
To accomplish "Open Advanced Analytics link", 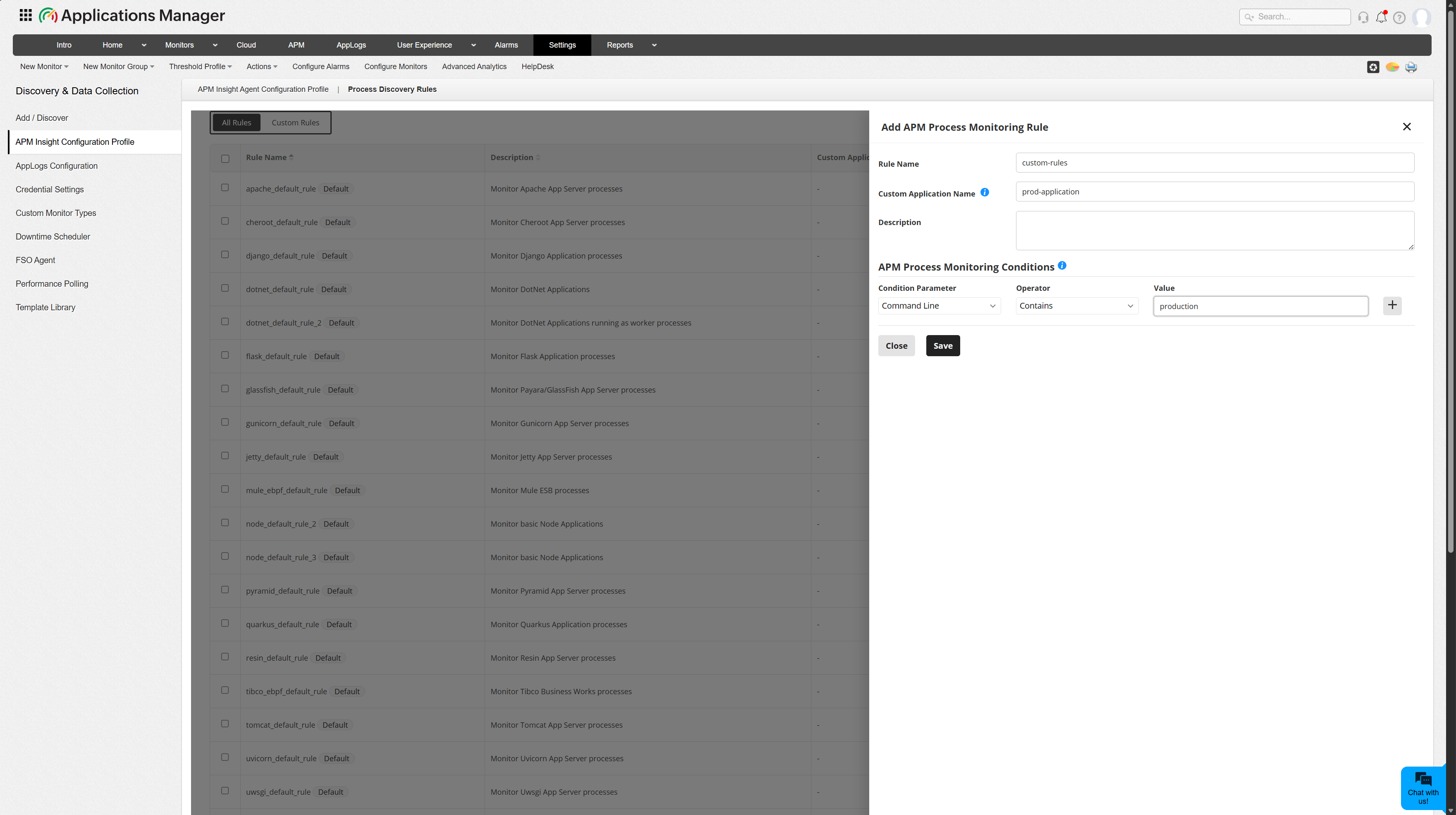I will click(474, 67).
